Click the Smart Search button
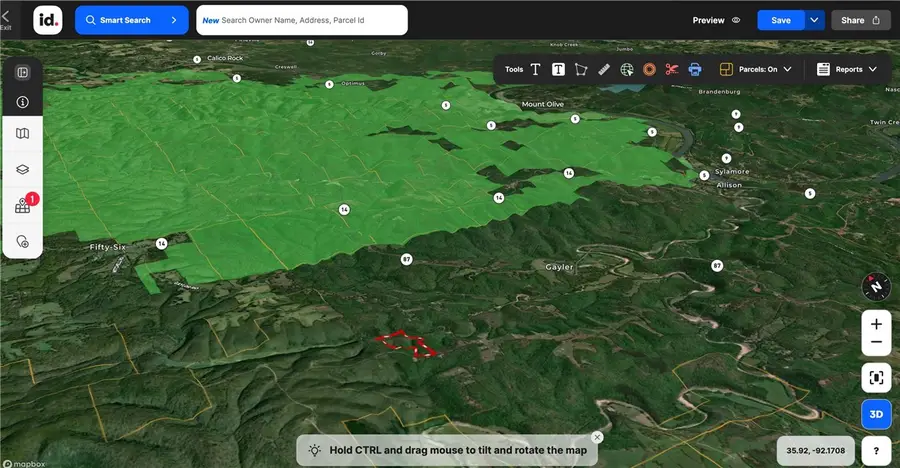Image resolution: width=900 pixels, height=468 pixels. click(x=131, y=20)
